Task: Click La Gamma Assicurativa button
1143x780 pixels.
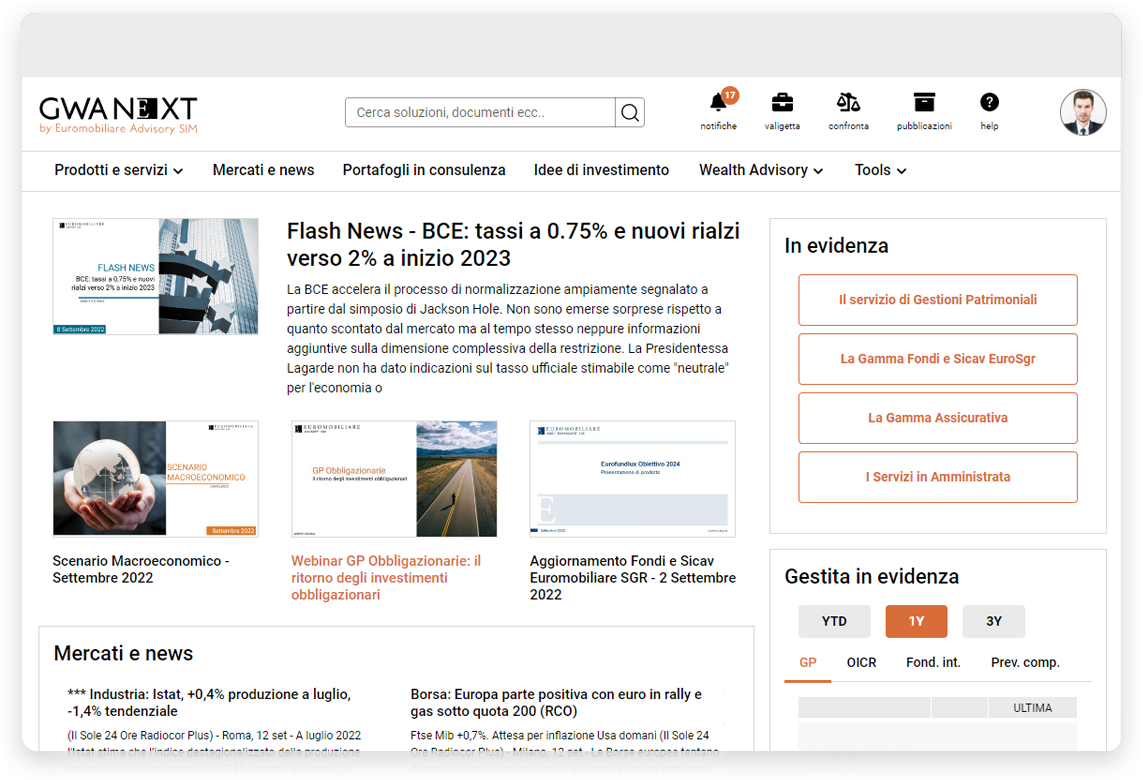Action: (x=937, y=418)
